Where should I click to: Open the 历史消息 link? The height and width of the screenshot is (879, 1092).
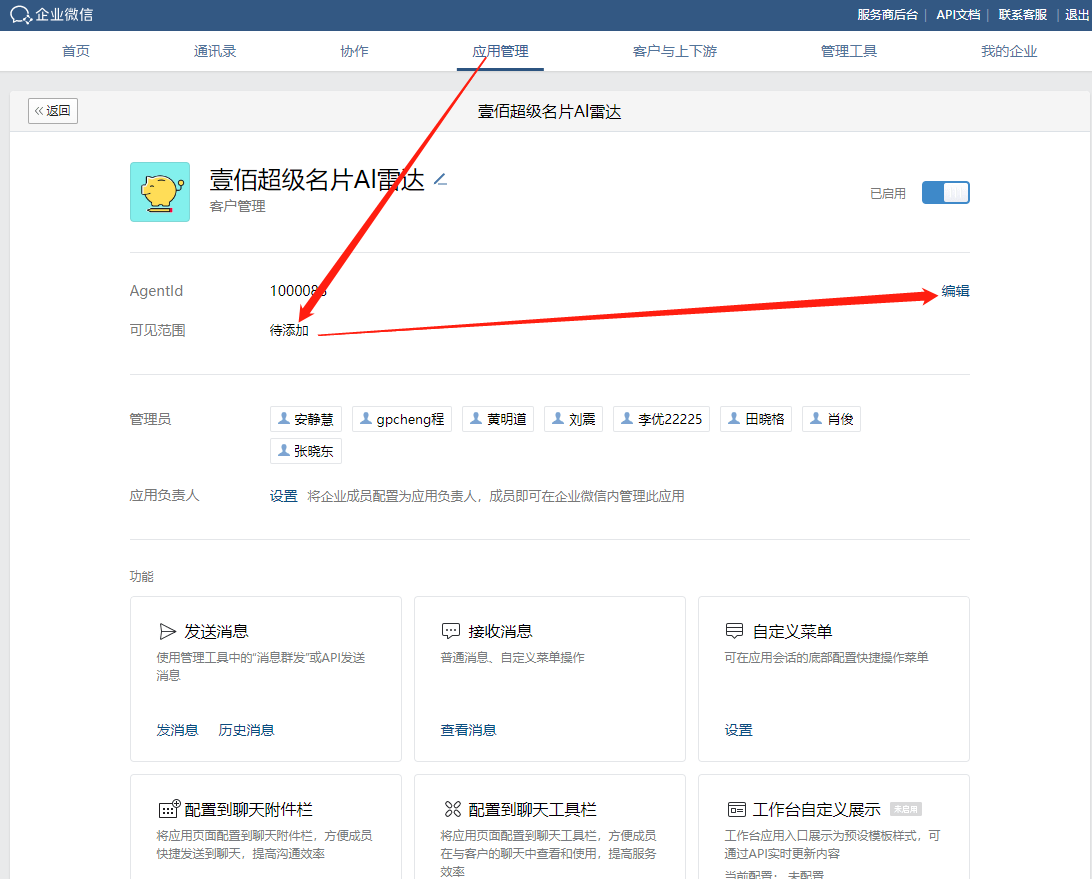coord(246,730)
